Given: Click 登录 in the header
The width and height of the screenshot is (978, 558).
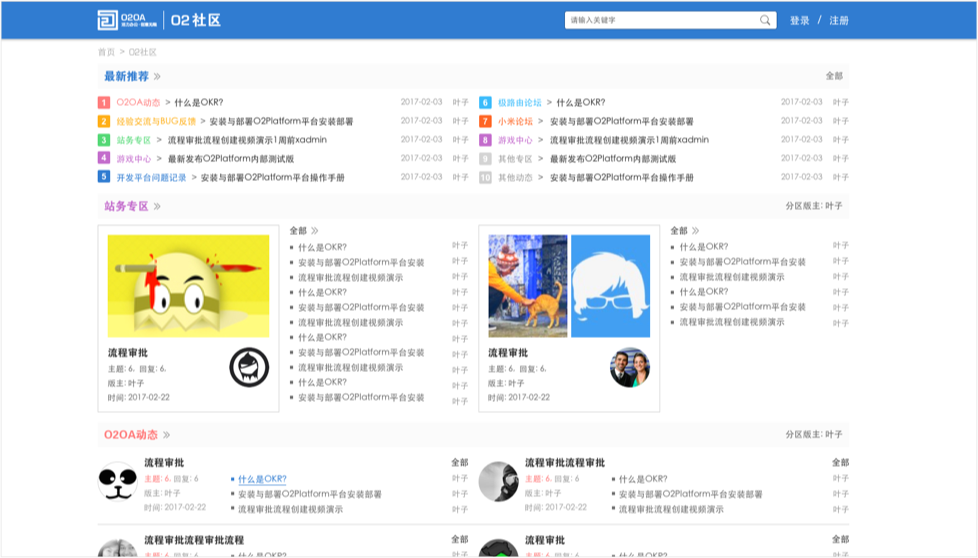Looking at the screenshot, I should click(x=800, y=20).
